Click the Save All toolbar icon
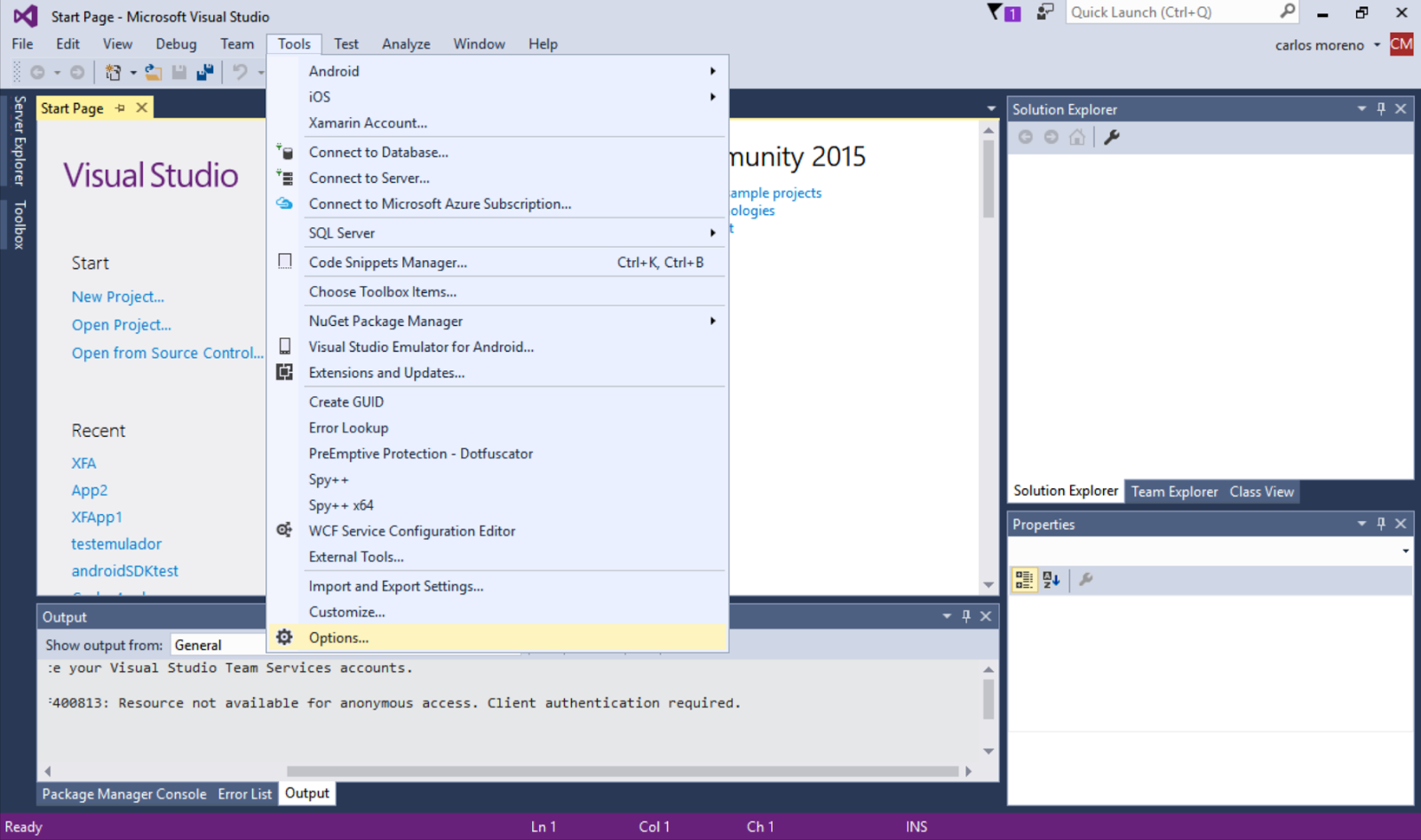 [205, 72]
